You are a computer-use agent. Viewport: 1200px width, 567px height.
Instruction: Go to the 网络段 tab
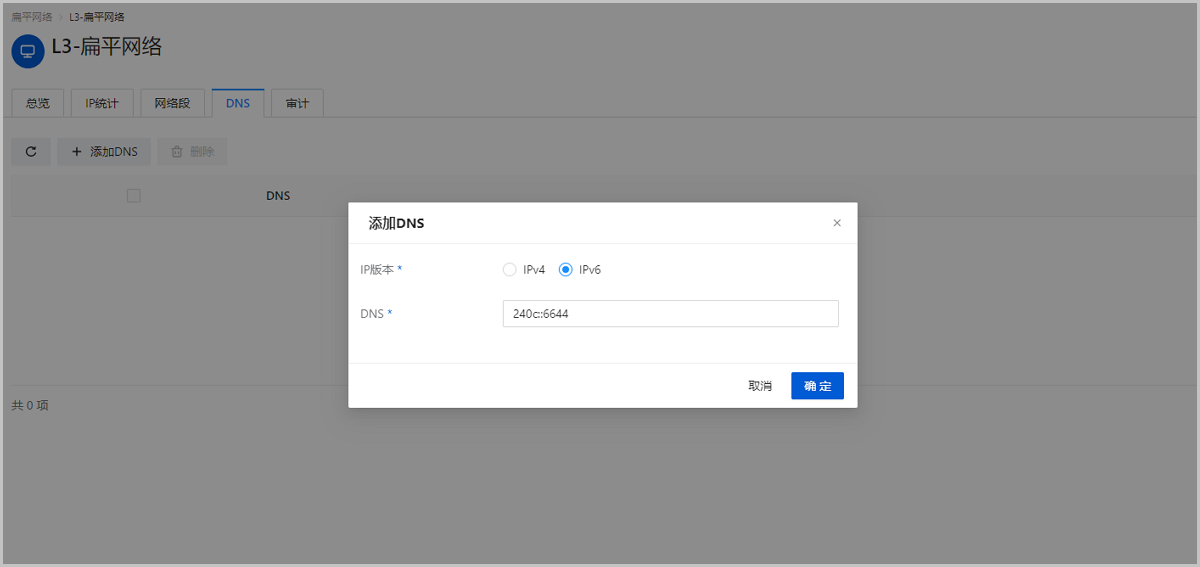tap(172, 104)
